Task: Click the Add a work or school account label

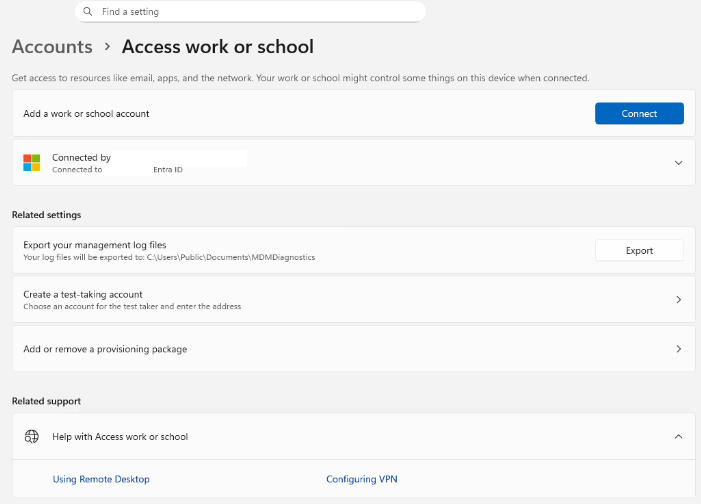Action: click(x=86, y=114)
